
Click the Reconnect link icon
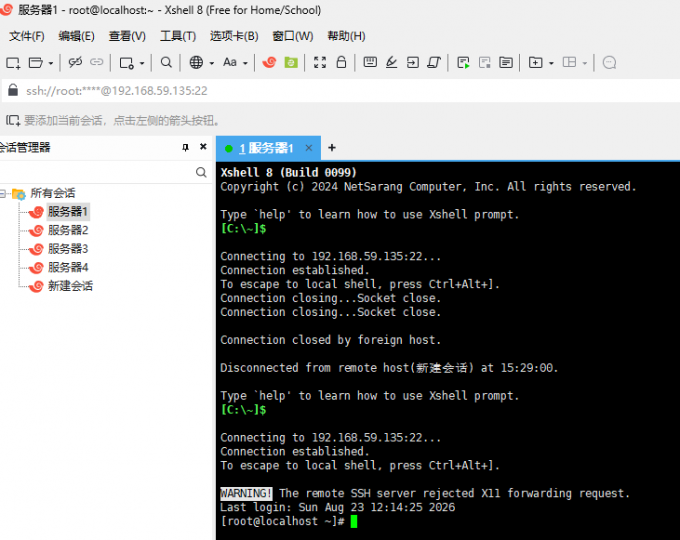[96, 62]
